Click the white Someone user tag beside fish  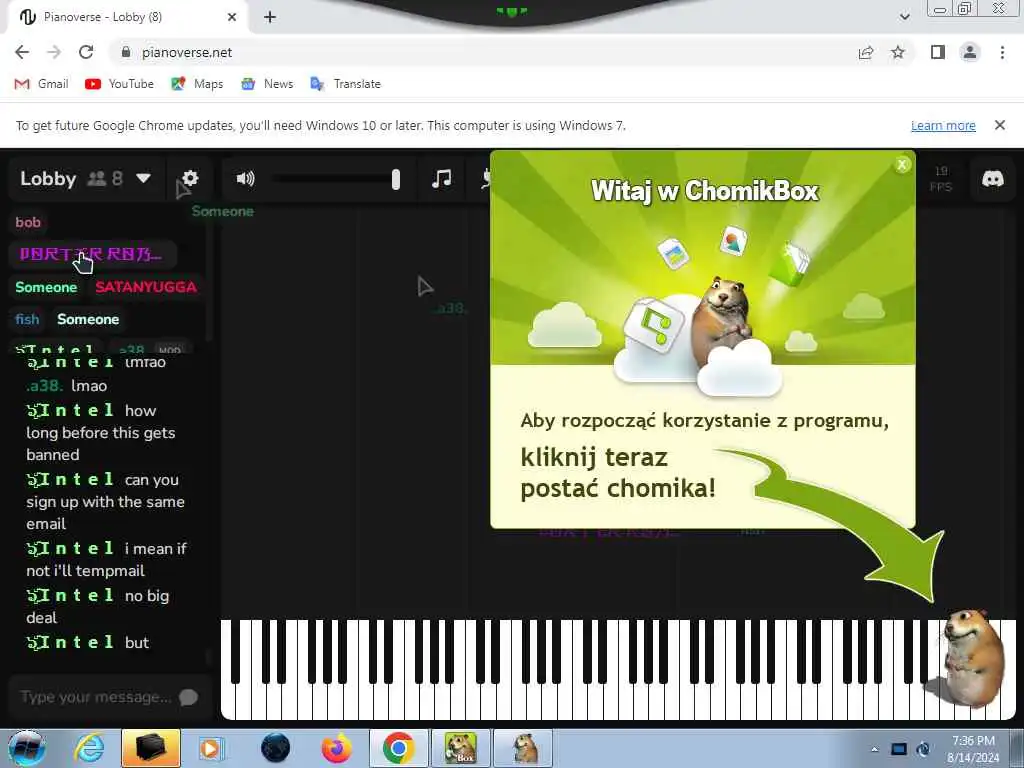click(x=88, y=319)
